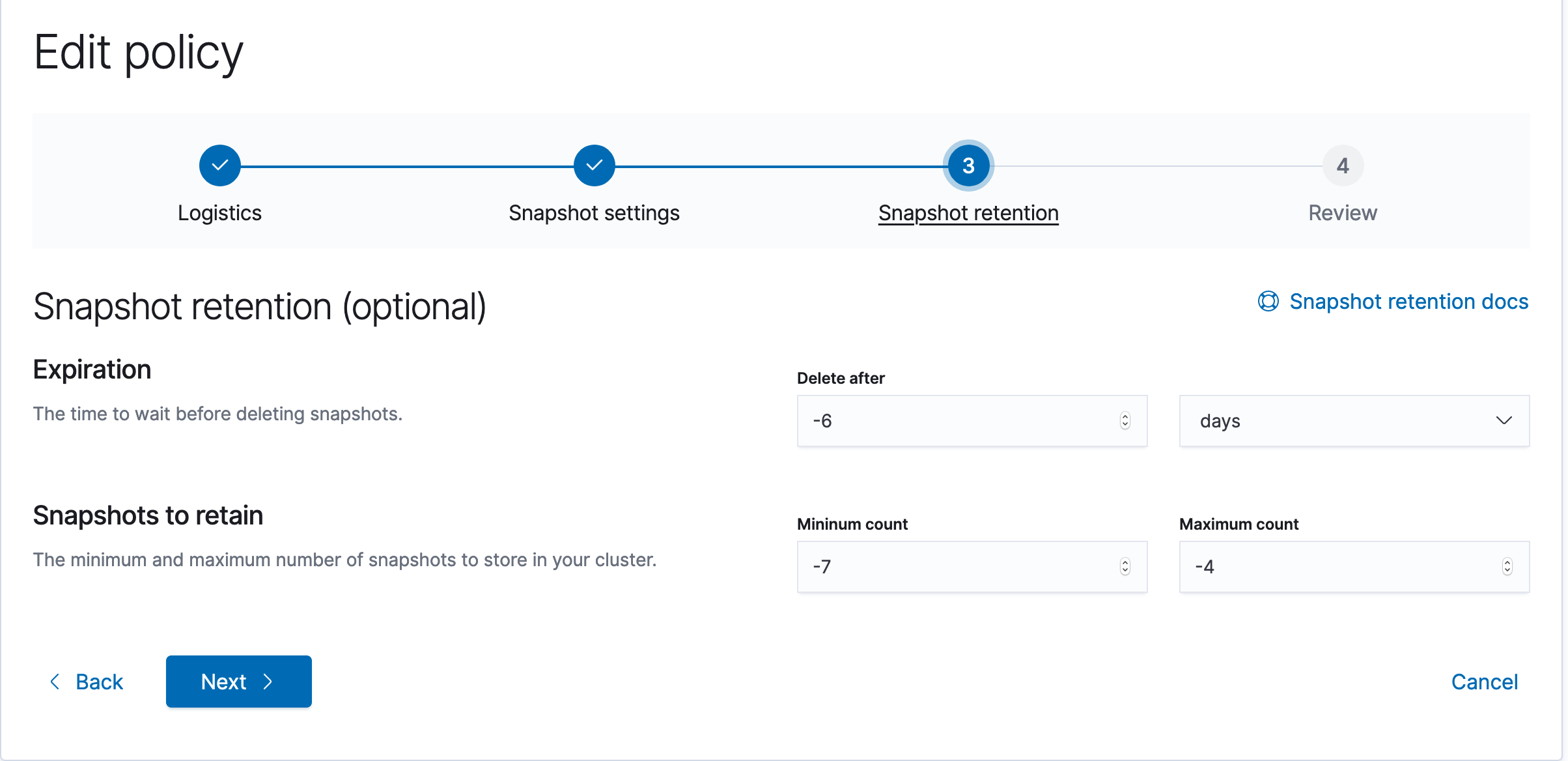1568x761 pixels.
Task: Click the Snapshot settings checkmark icon
Action: coord(594,165)
